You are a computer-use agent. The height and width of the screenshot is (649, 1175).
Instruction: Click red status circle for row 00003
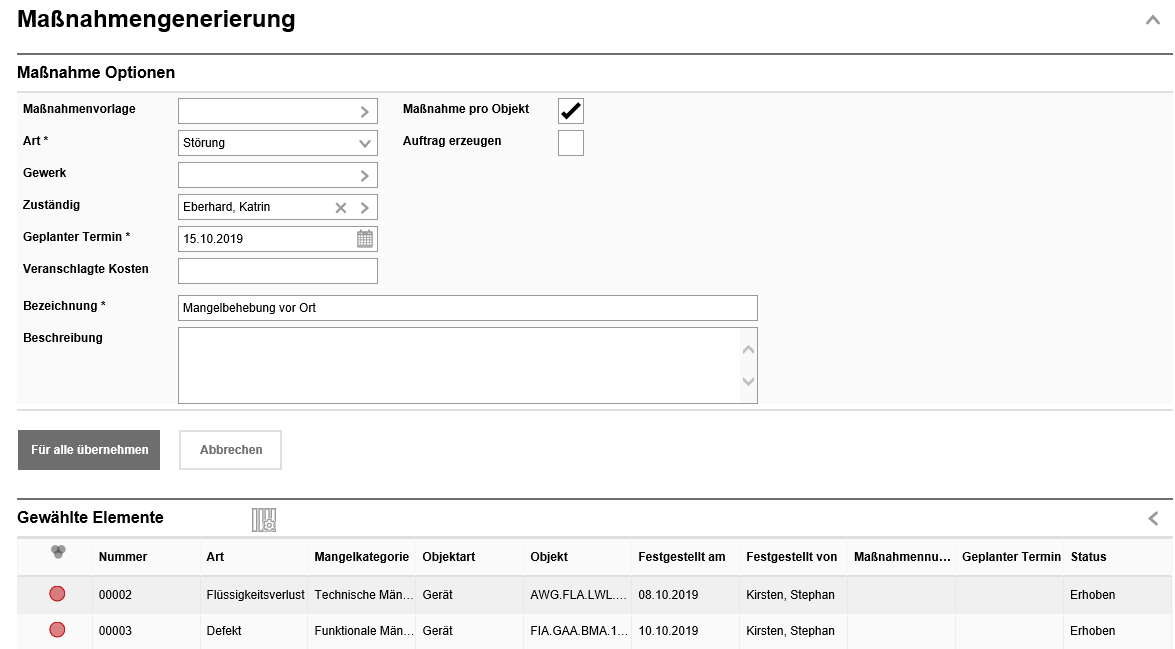click(x=57, y=630)
